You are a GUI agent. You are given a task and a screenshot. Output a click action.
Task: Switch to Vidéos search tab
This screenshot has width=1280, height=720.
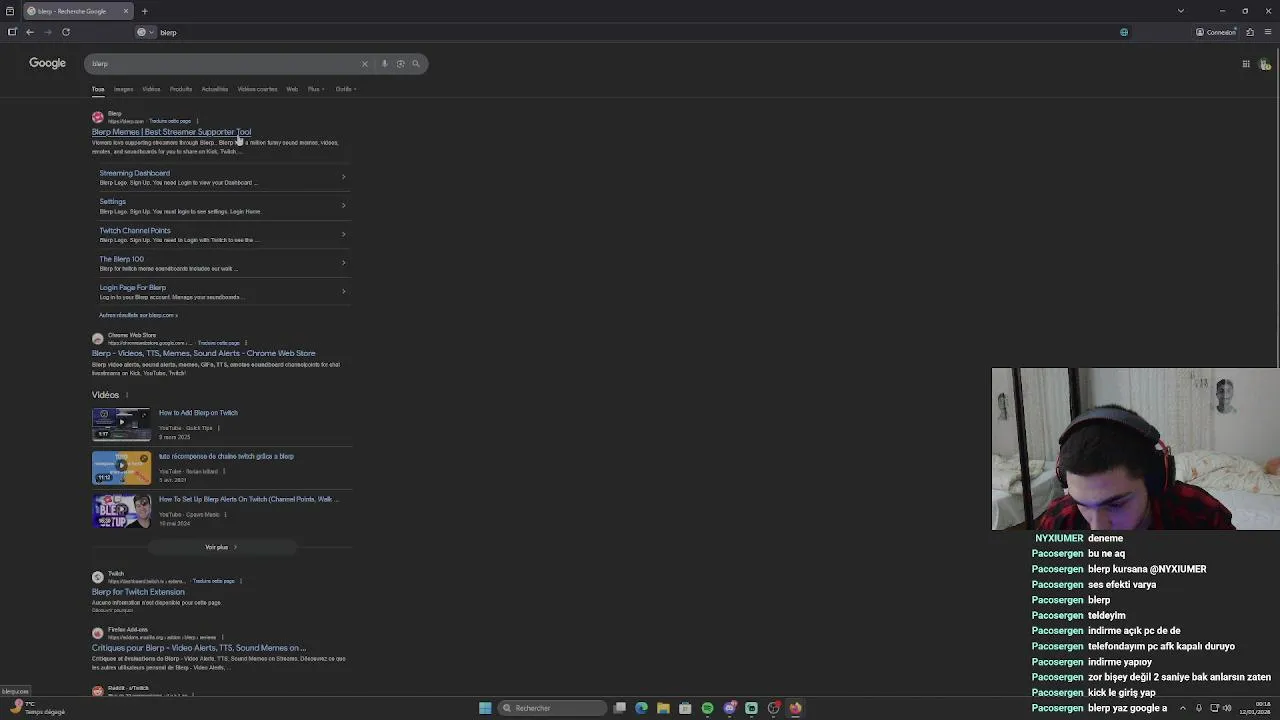(151, 89)
